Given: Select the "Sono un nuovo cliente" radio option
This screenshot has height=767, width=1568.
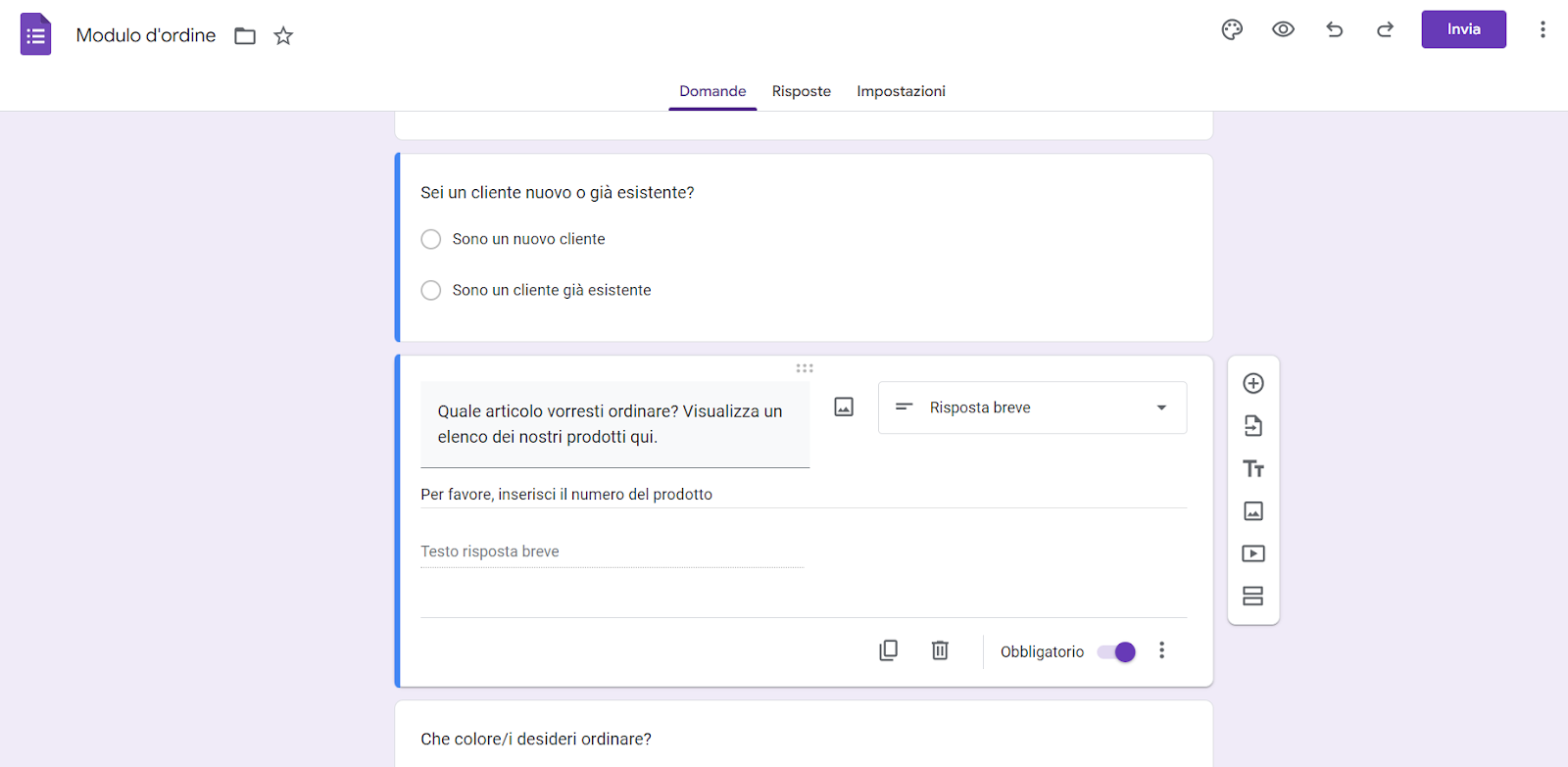Looking at the screenshot, I should pyautogui.click(x=430, y=239).
